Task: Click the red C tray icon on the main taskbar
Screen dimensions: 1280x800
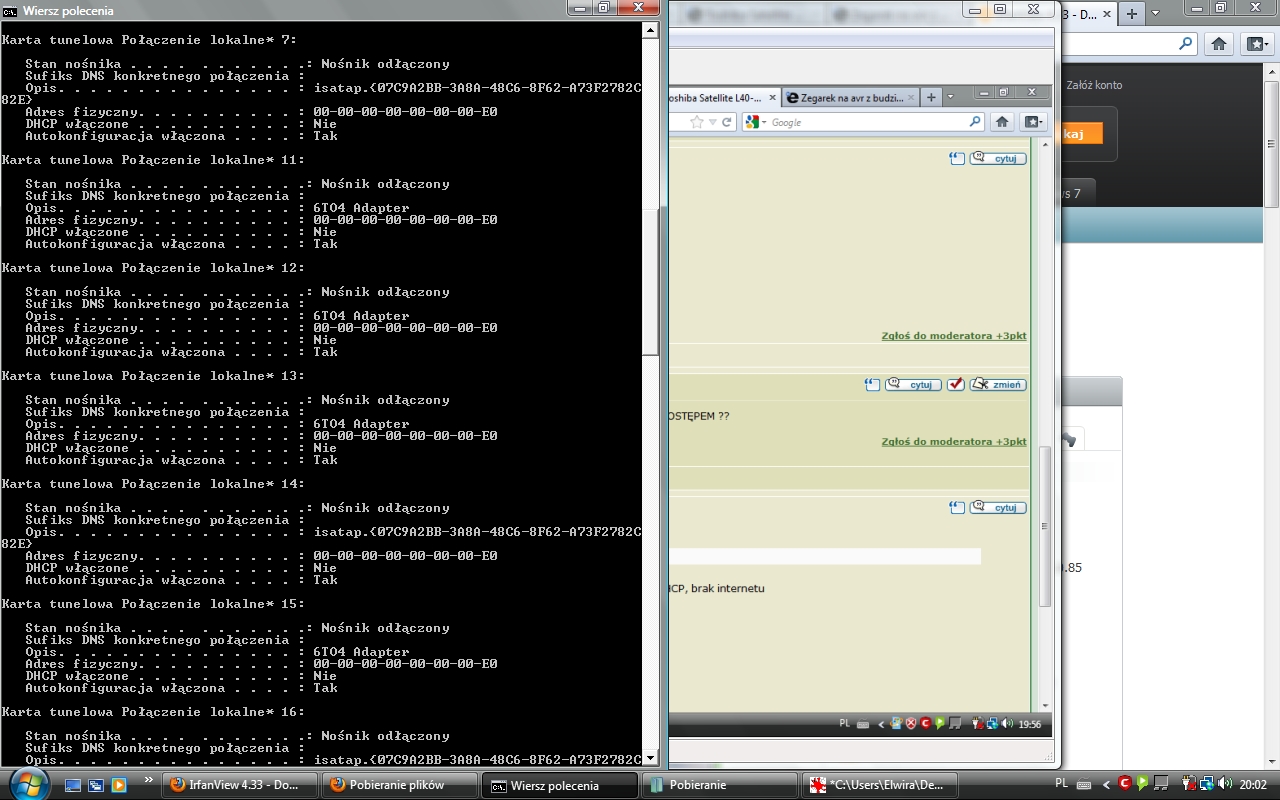Action: pos(1125,783)
